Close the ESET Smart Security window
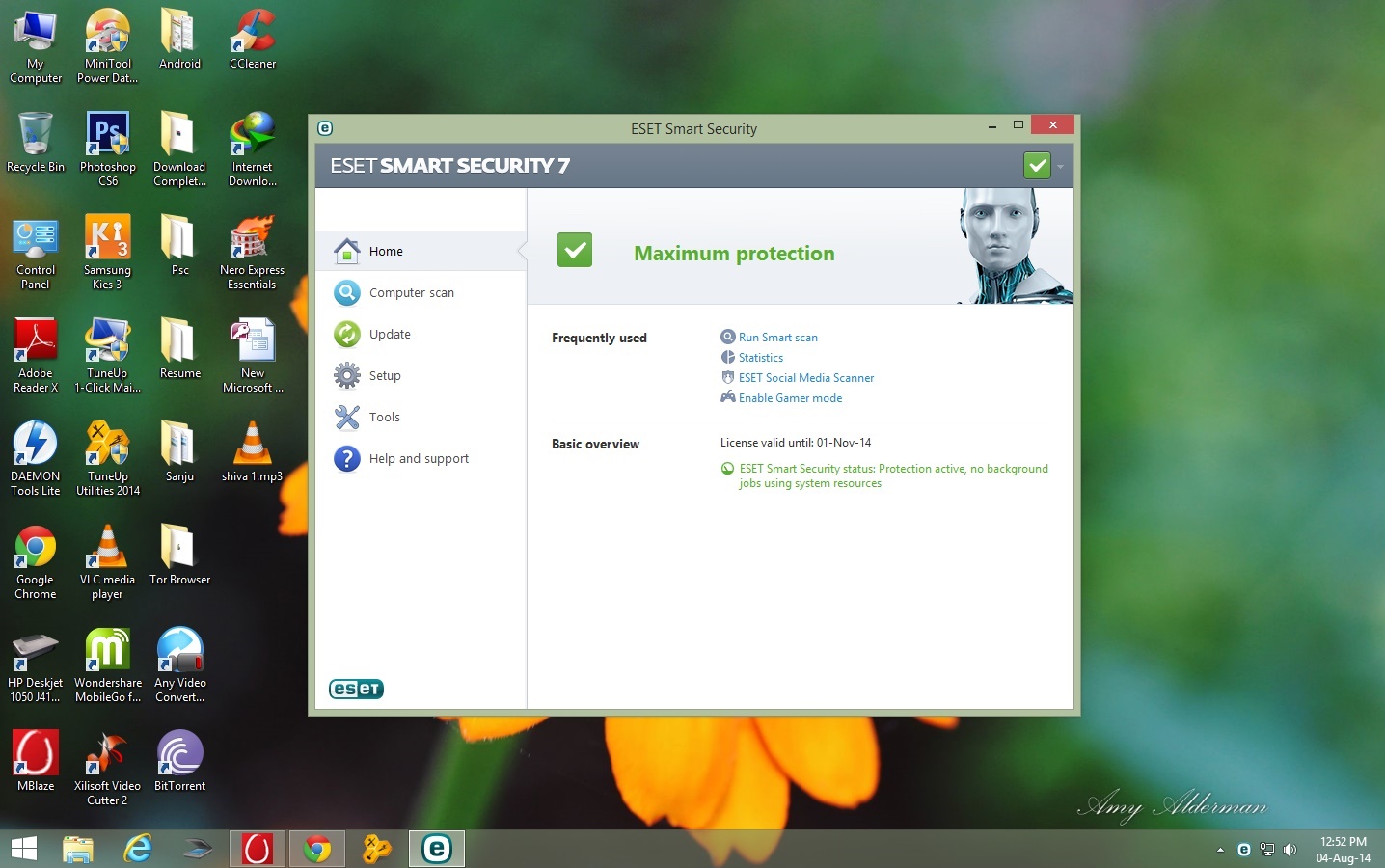Viewport: 1385px width, 868px height. [x=1052, y=125]
